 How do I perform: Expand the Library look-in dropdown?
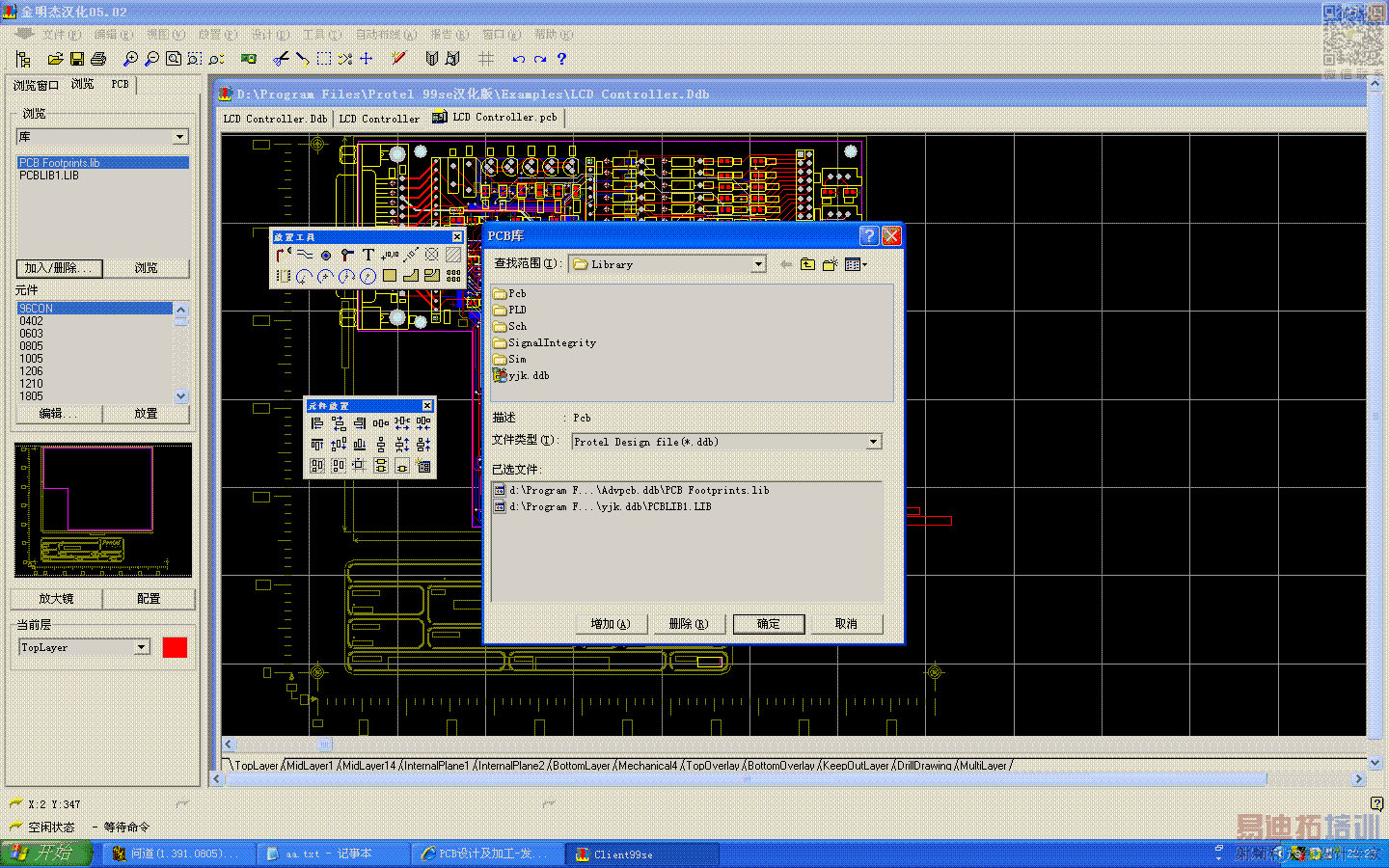tap(758, 264)
